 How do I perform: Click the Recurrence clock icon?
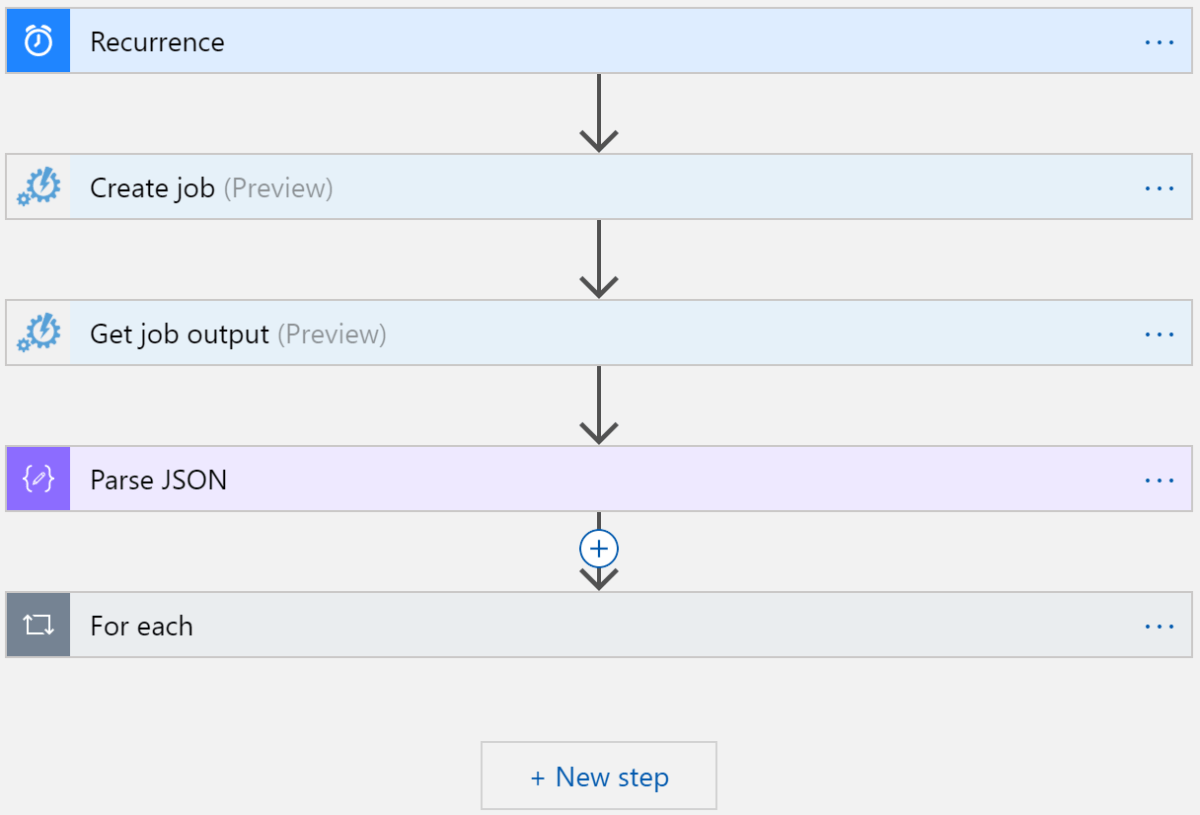(36, 41)
